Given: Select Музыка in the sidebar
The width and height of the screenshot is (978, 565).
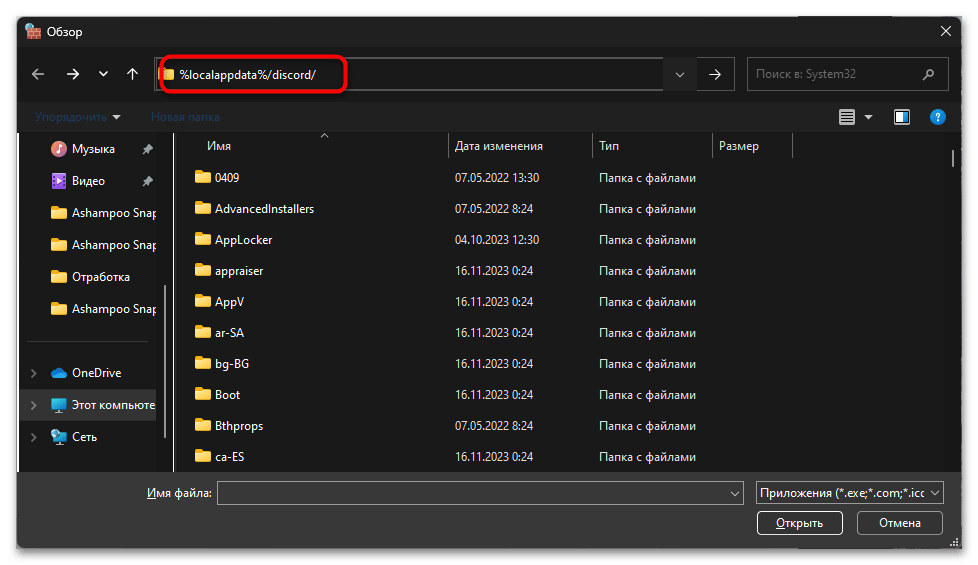Looking at the screenshot, I should (x=93, y=149).
